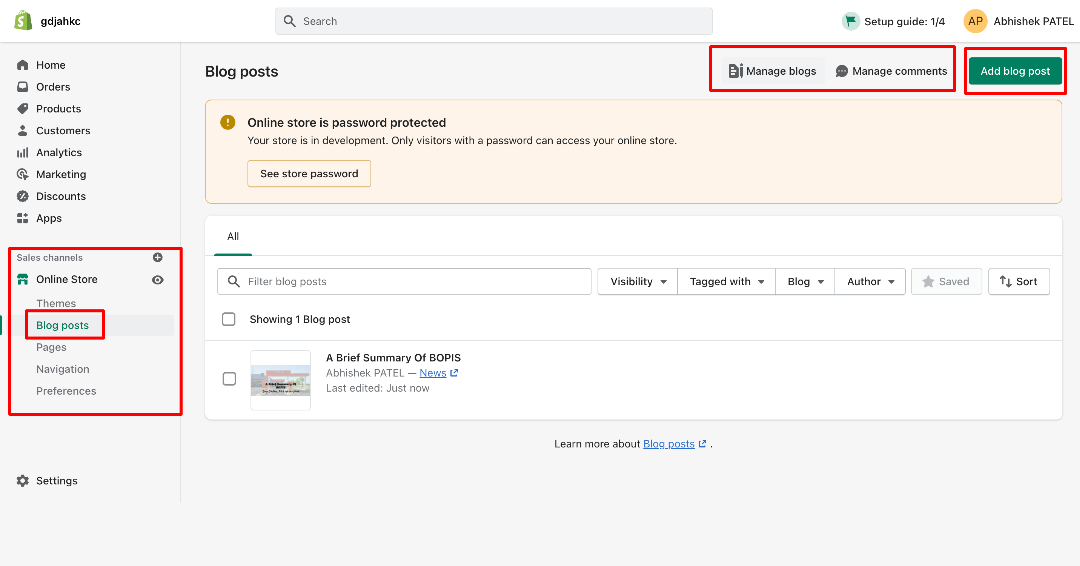Click external link icon next to News

pos(454,373)
